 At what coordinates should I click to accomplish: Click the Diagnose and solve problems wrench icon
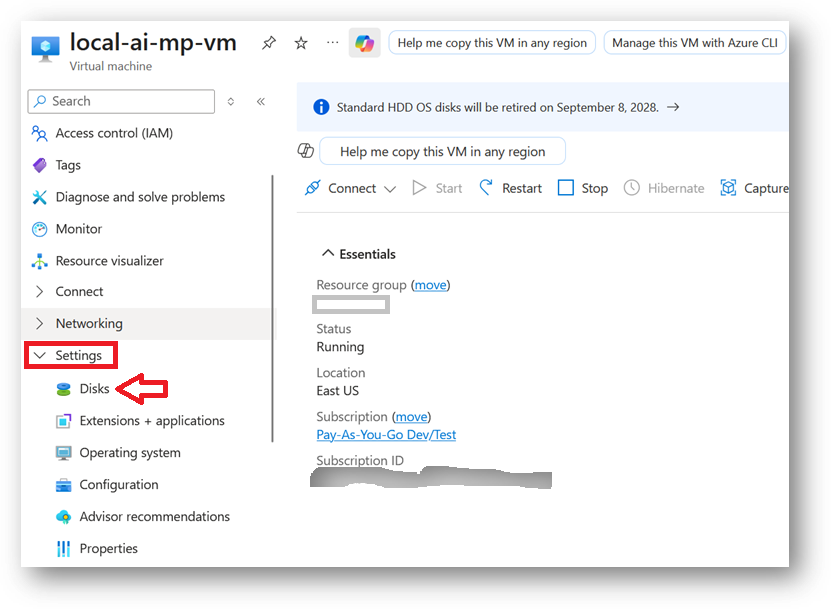click(x=39, y=197)
